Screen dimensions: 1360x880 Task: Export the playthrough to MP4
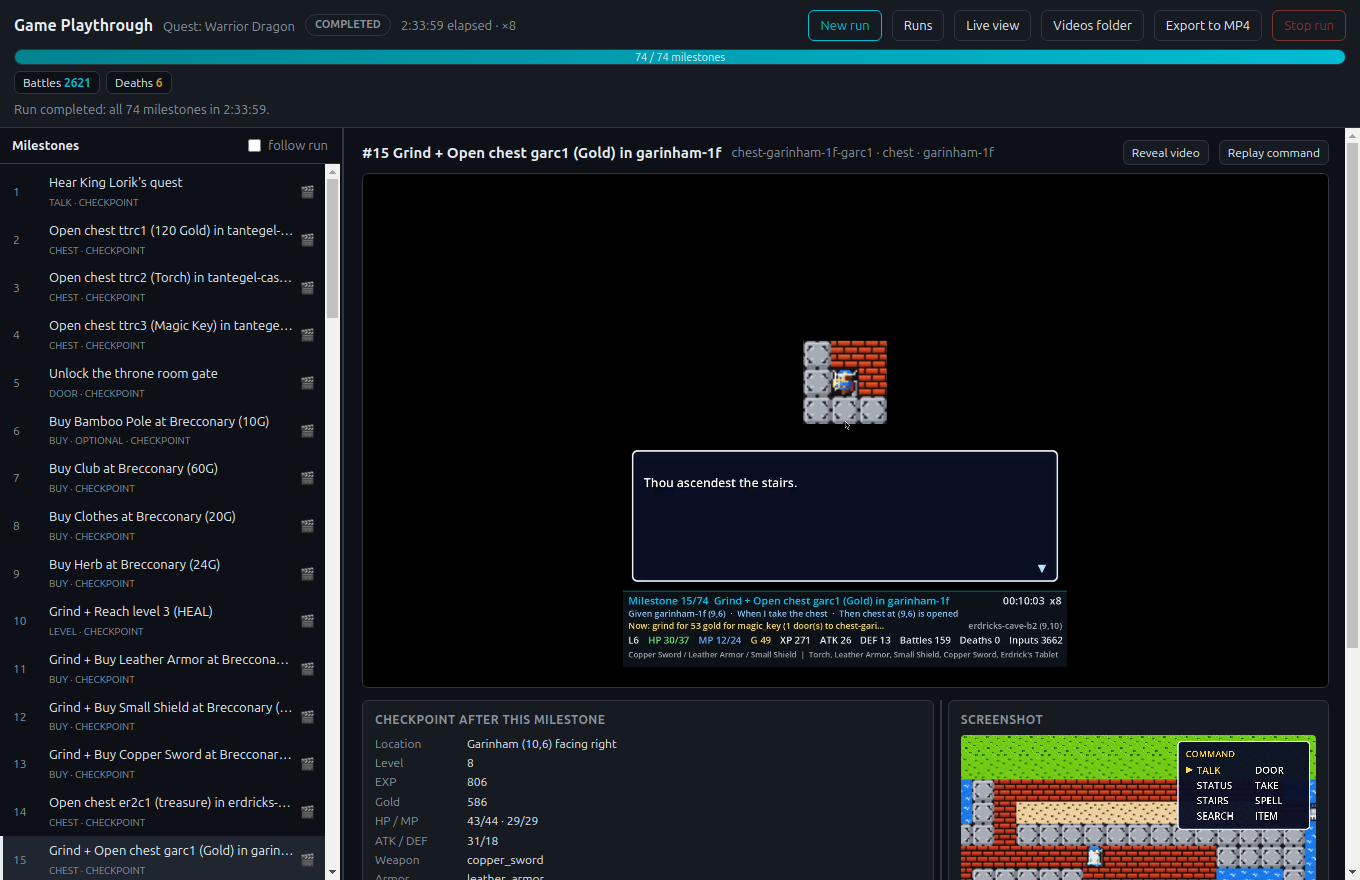1208,25
